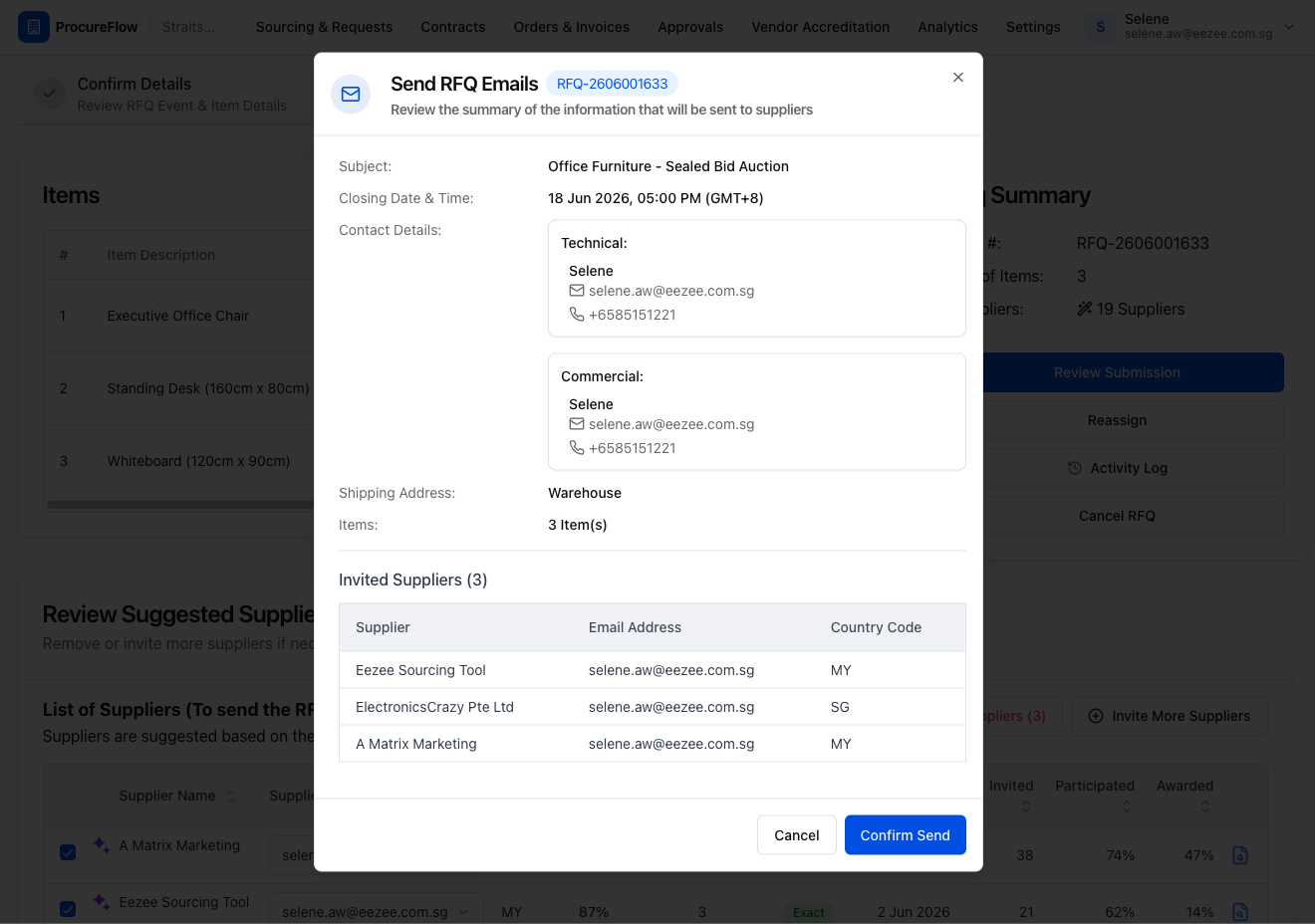
Task: Click the Commercial contact phone icon
Action: (x=577, y=448)
